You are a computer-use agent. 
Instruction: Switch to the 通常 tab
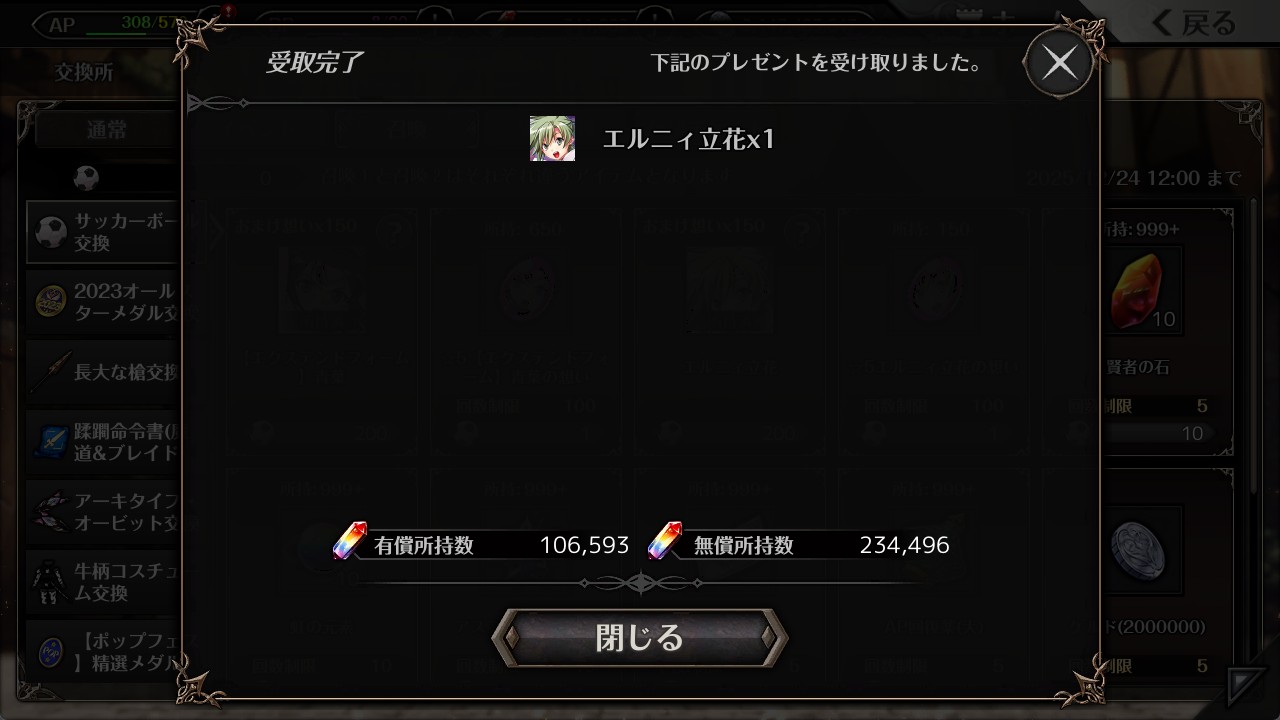point(106,130)
